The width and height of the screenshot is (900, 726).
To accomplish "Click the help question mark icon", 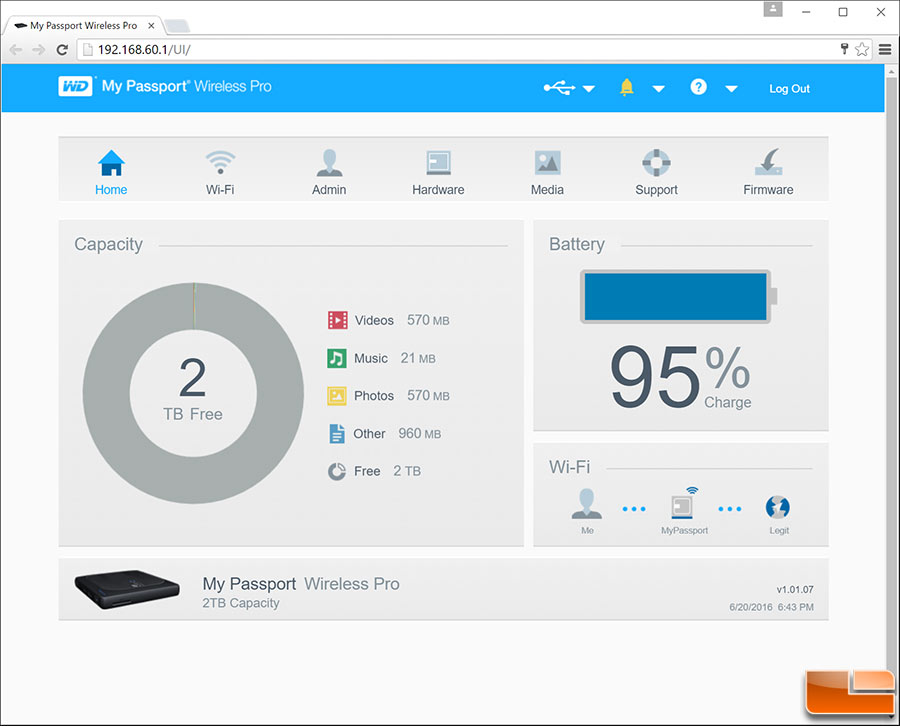I will click(x=698, y=87).
